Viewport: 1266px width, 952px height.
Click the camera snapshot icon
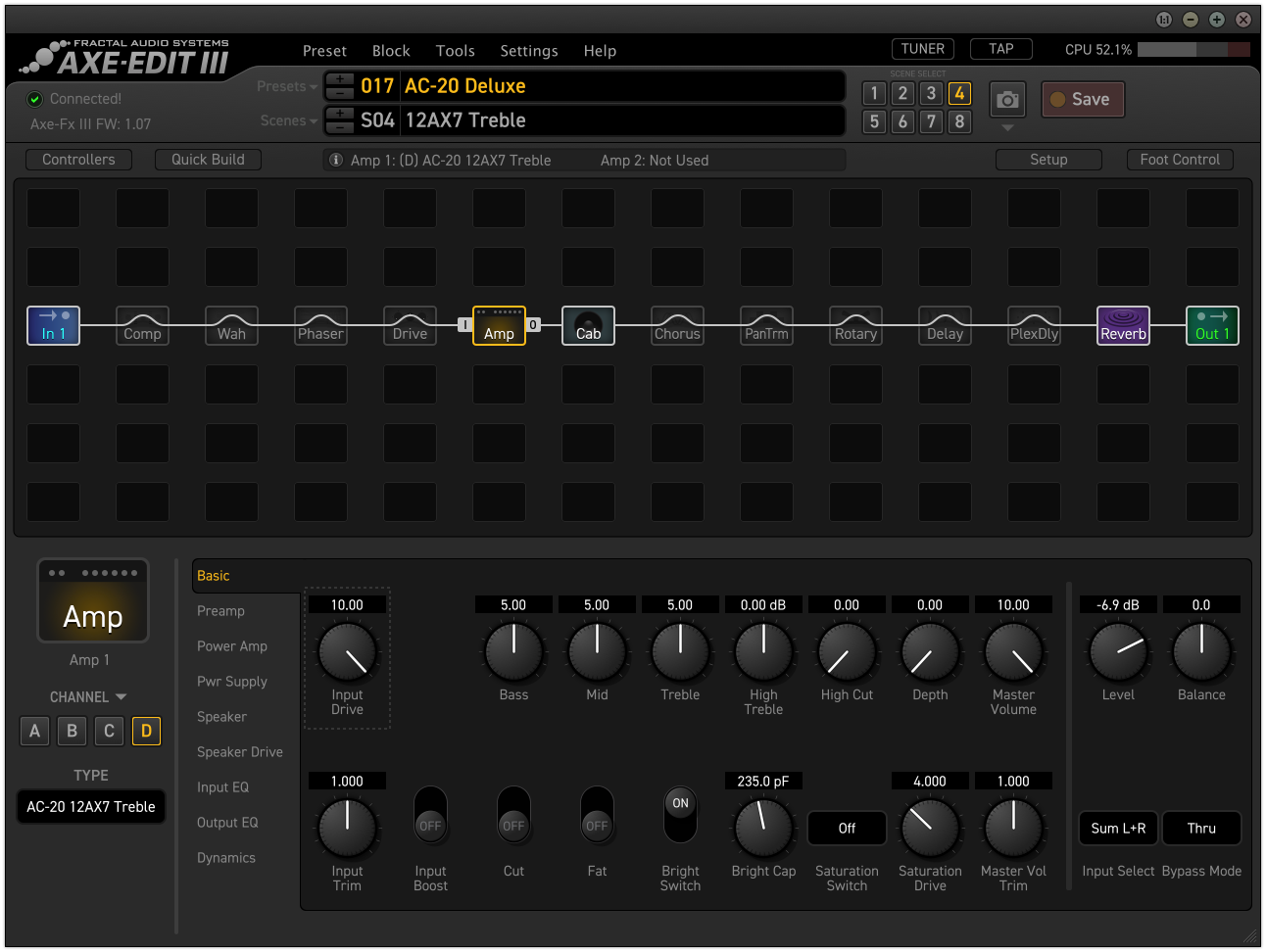[1007, 100]
